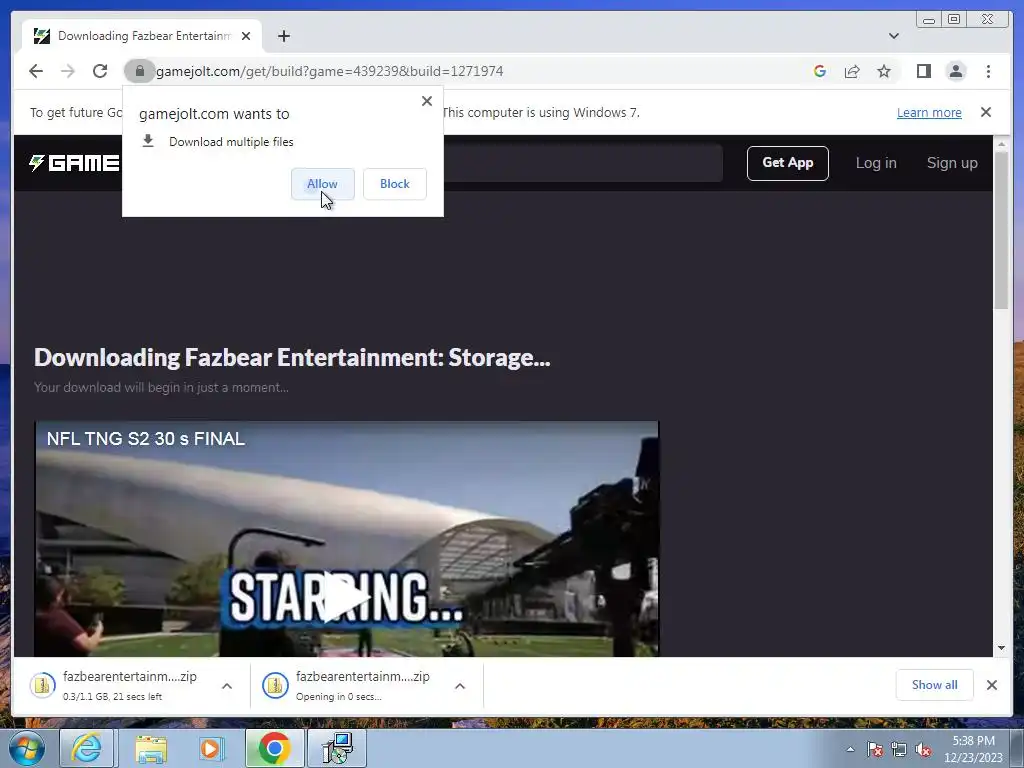The image size is (1024, 768).
Task: Close the downloads bar
Action: pos(991,685)
